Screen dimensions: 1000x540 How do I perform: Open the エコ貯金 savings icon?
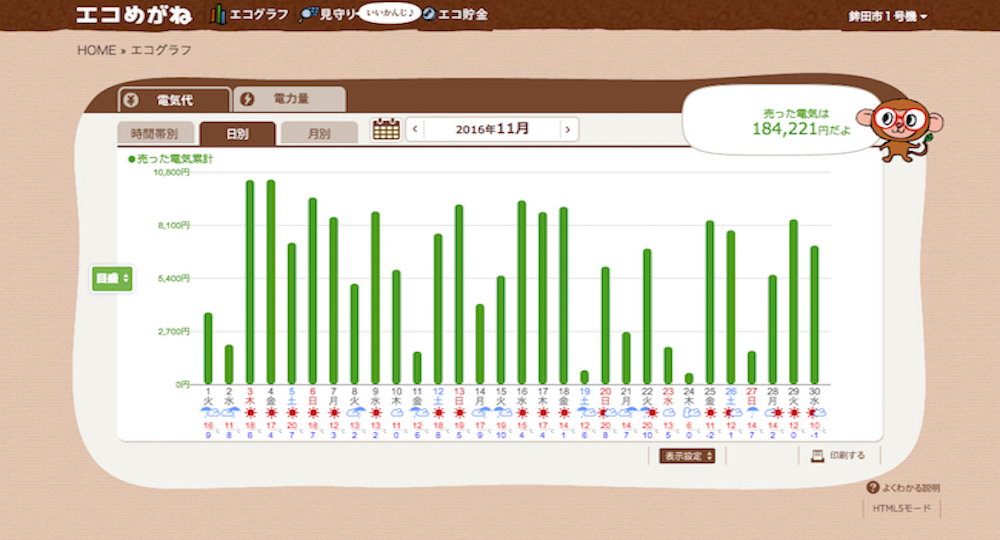coord(429,15)
